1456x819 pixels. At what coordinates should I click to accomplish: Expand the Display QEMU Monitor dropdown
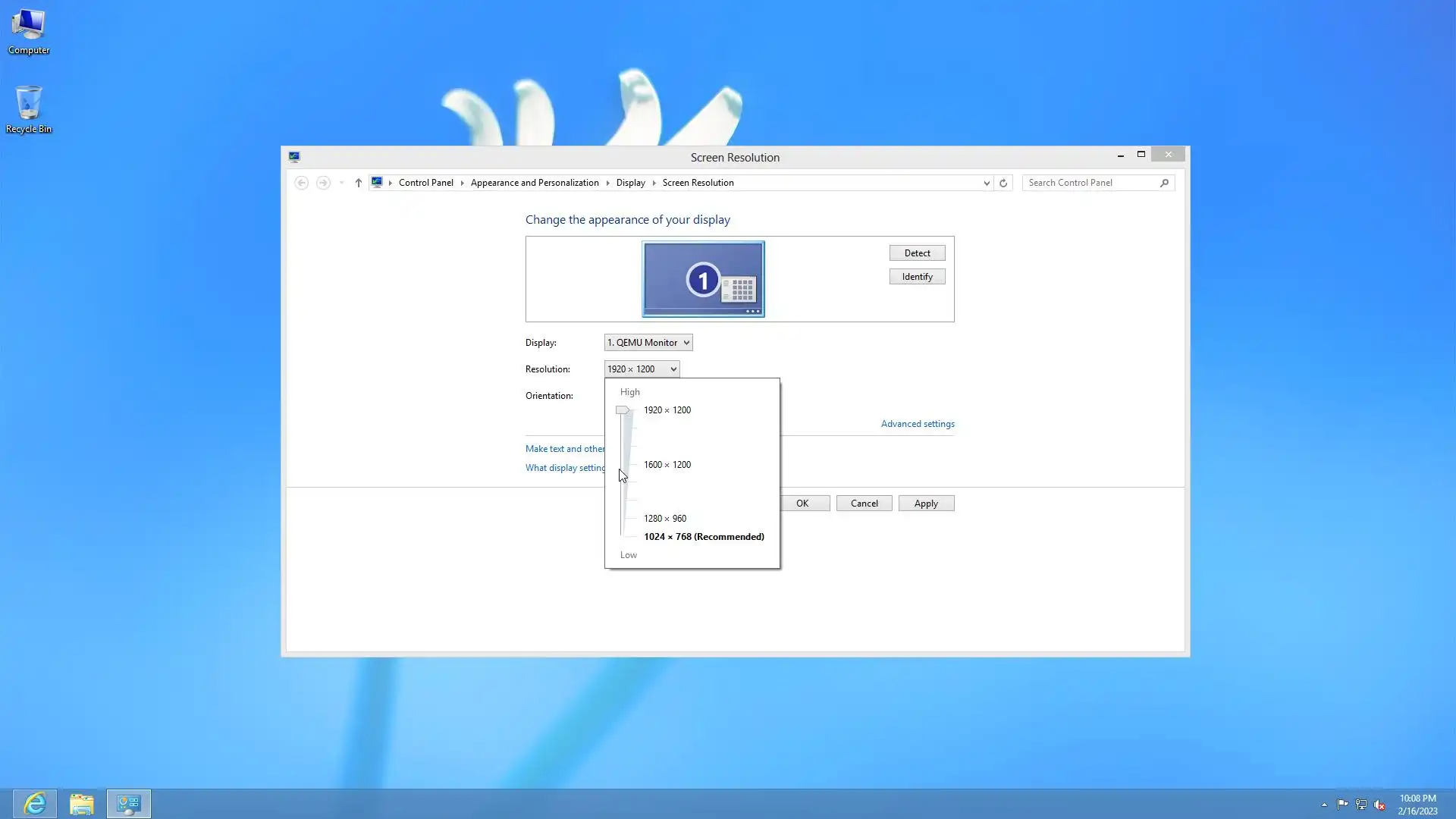point(648,343)
